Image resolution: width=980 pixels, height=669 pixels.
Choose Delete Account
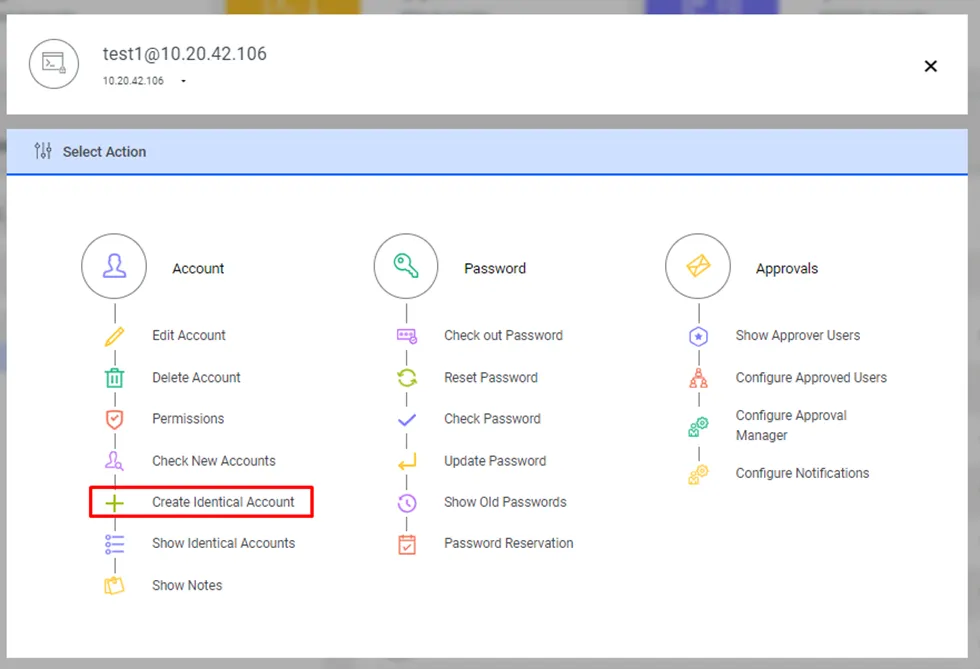[x=196, y=378]
